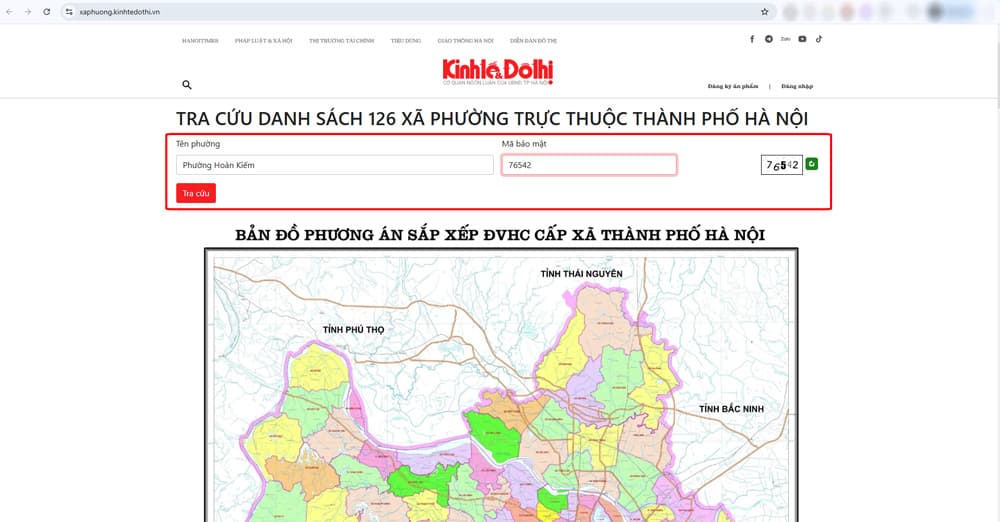Viewport: 1000px width, 522px height.
Task: Refresh the captcha with green reload icon
Action: coord(812,164)
